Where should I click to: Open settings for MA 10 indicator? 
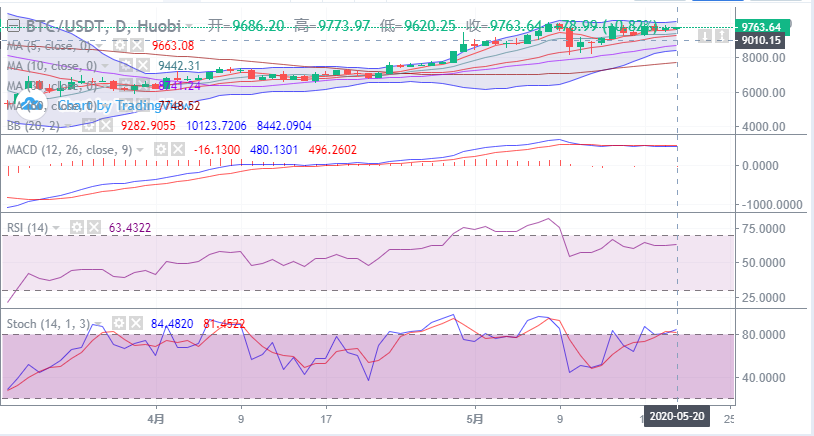pyautogui.click(x=126, y=65)
